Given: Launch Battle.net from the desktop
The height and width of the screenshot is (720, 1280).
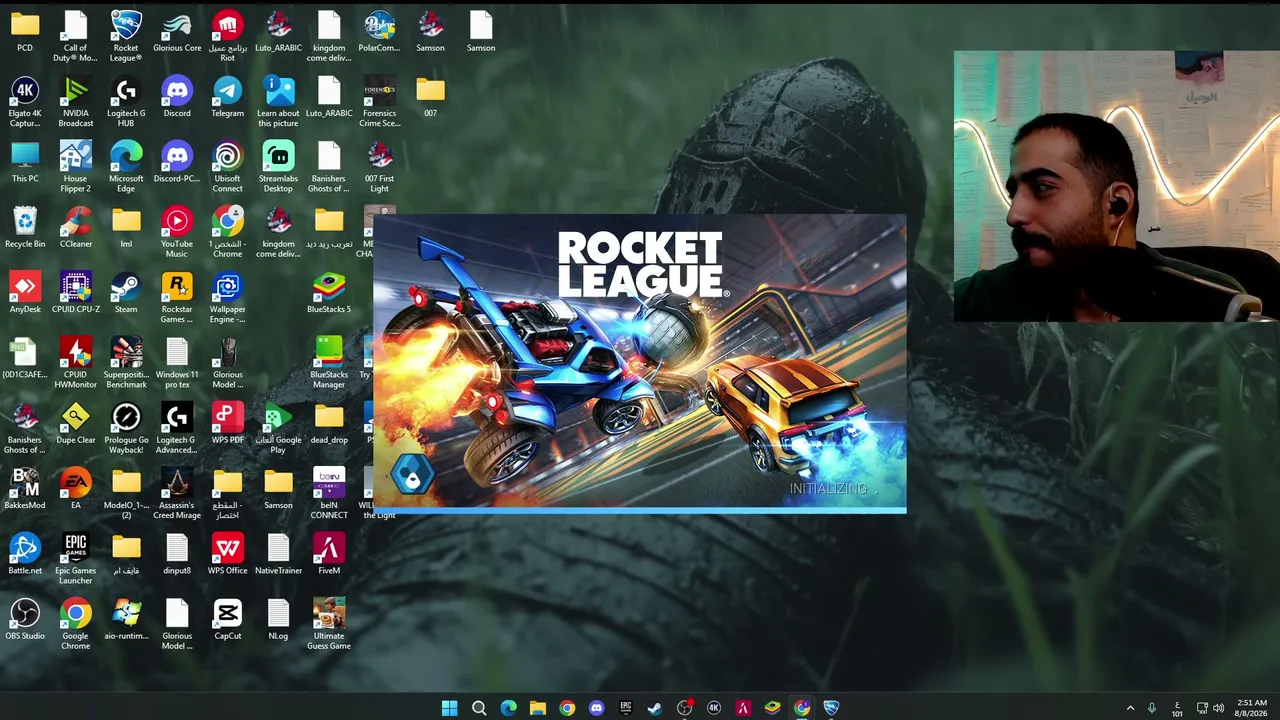Looking at the screenshot, I should point(25,555).
